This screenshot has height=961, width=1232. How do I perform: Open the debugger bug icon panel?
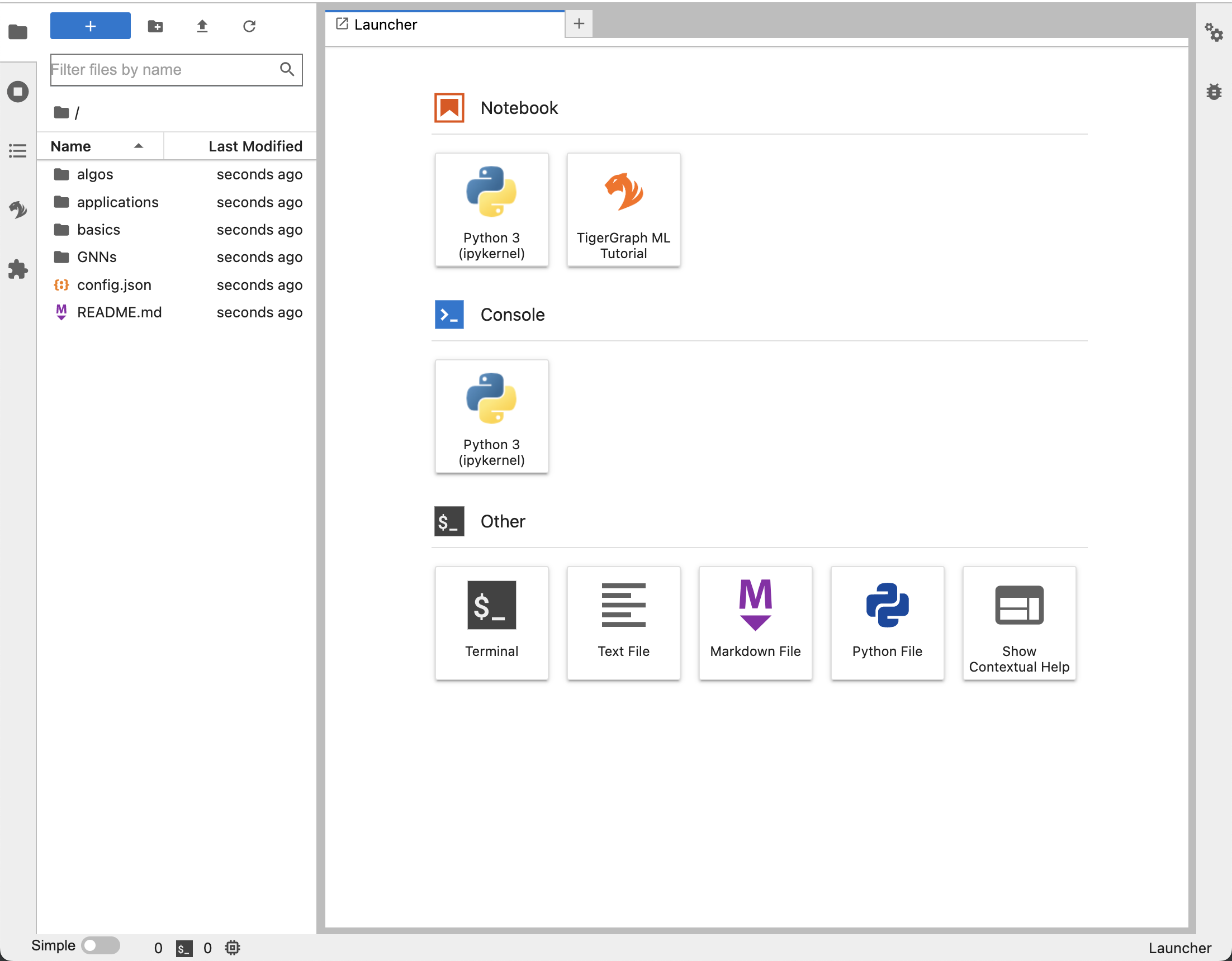pos(1215,92)
